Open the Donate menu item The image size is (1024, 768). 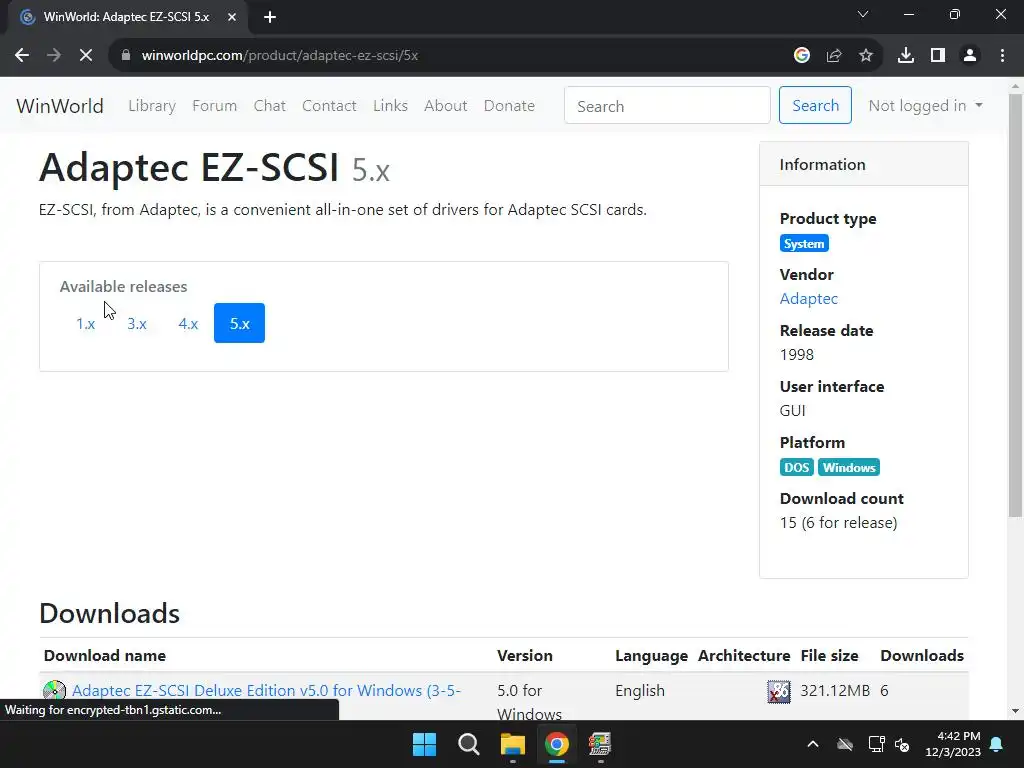(509, 106)
